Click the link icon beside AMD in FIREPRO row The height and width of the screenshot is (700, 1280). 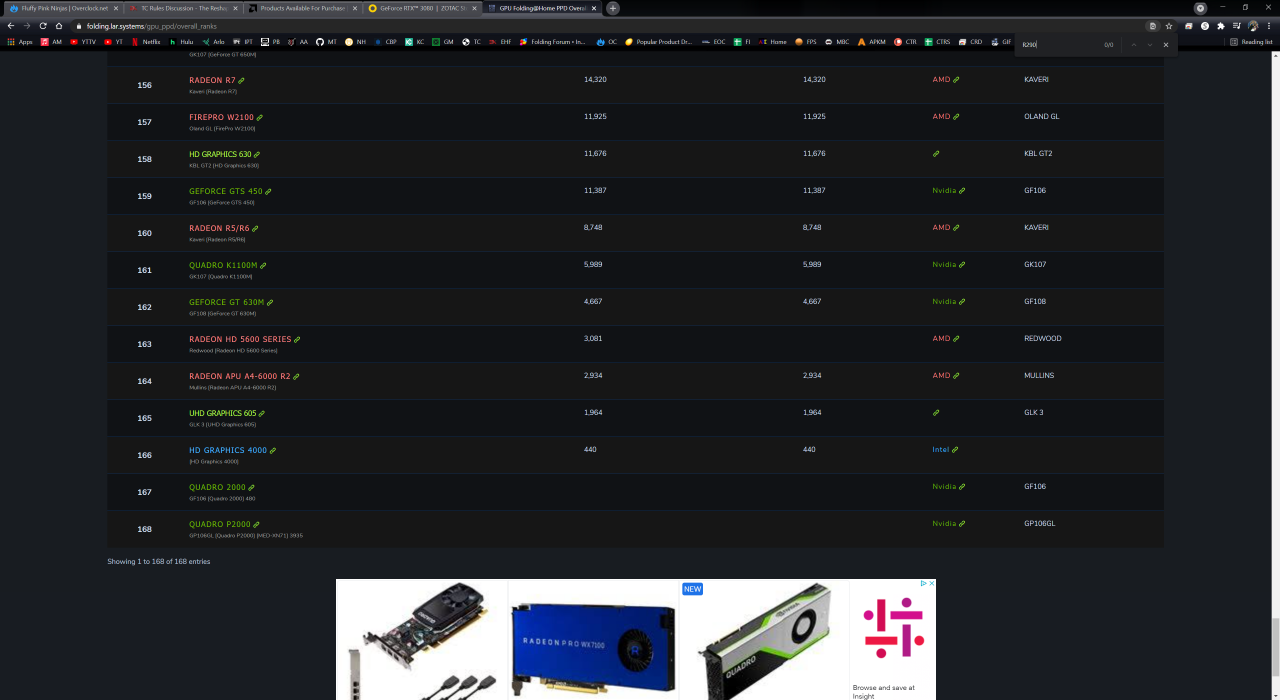[956, 117]
